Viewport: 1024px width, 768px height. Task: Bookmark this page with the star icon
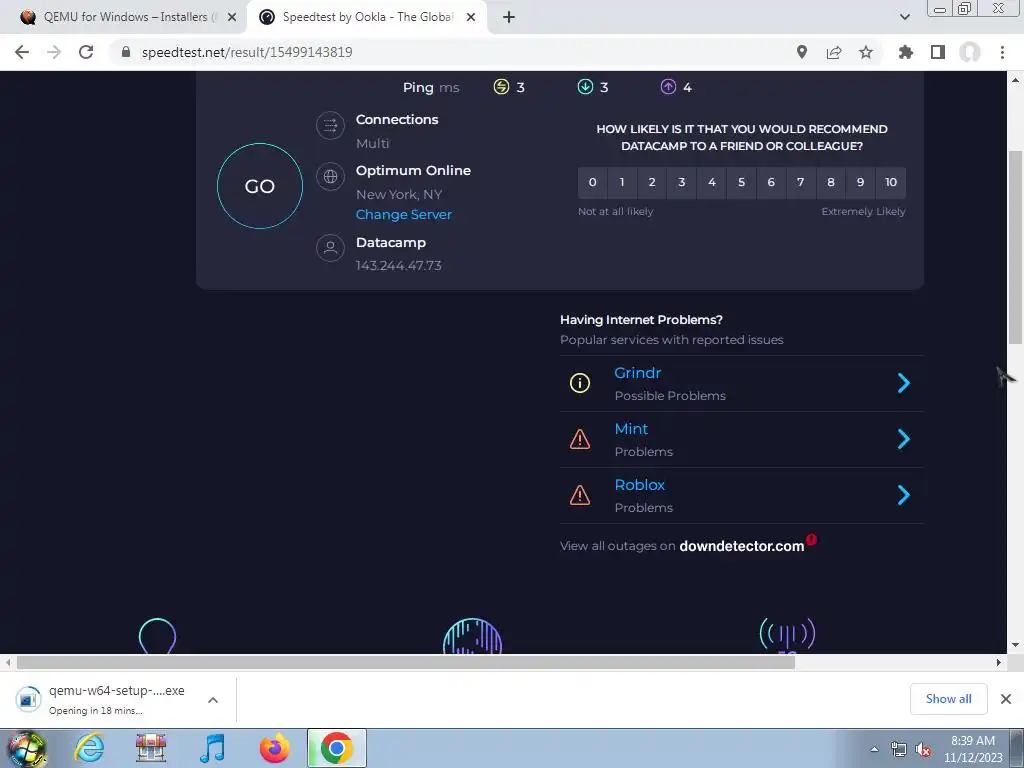tap(866, 52)
